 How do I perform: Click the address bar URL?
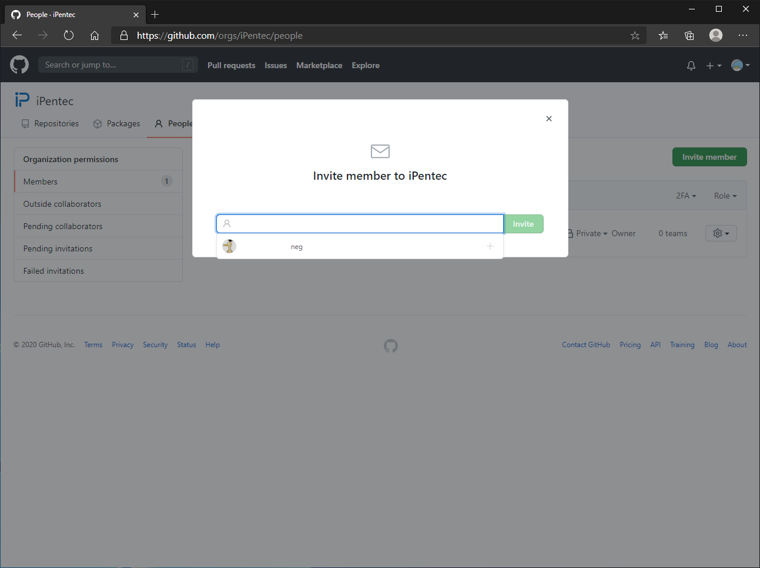219,35
